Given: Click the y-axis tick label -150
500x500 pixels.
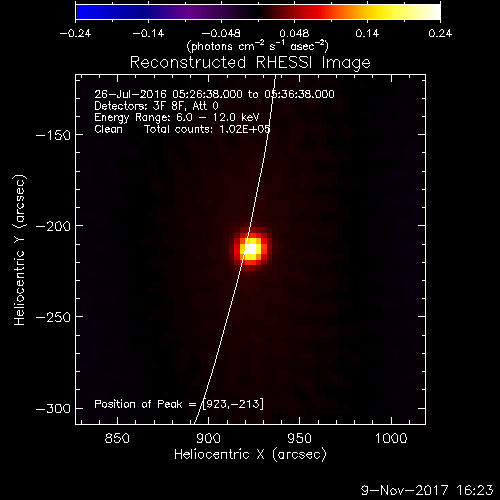Looking at the screenshot, I should click(53, 135).
